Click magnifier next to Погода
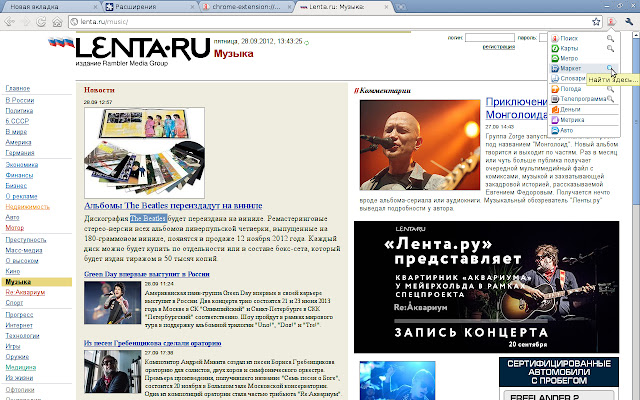 point(610,89)
